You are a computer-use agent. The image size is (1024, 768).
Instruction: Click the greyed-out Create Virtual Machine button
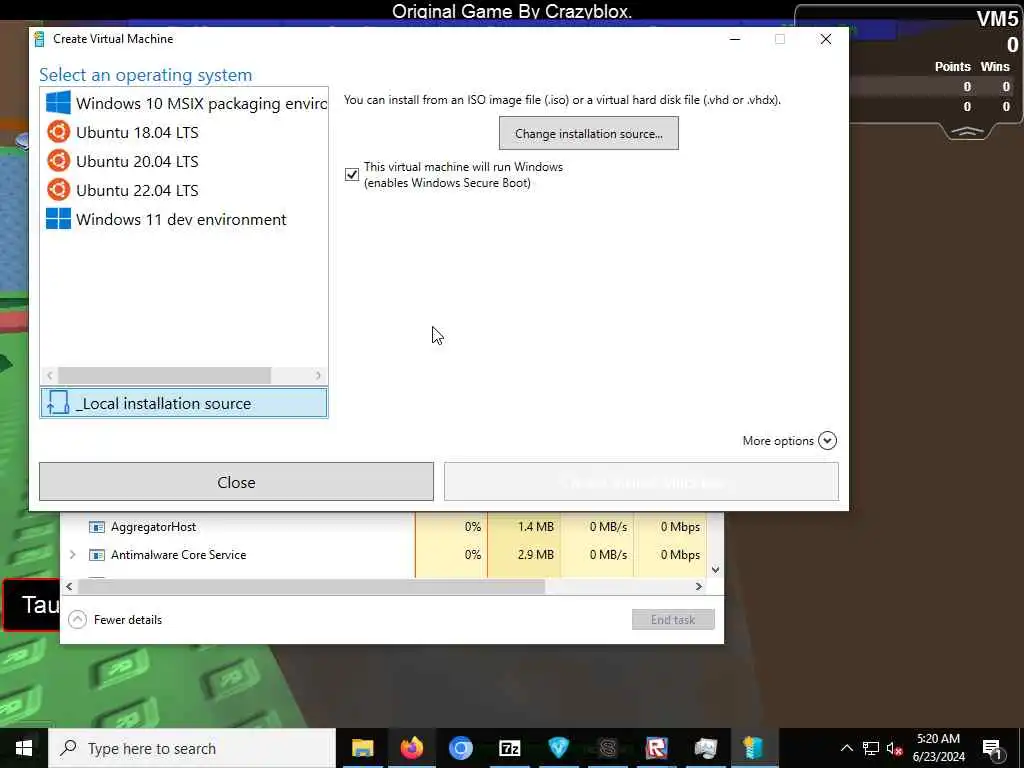641,482
